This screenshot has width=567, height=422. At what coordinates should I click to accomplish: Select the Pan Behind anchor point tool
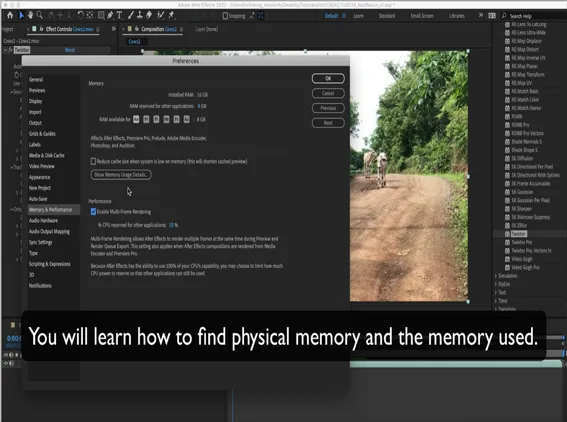(90, 15)
